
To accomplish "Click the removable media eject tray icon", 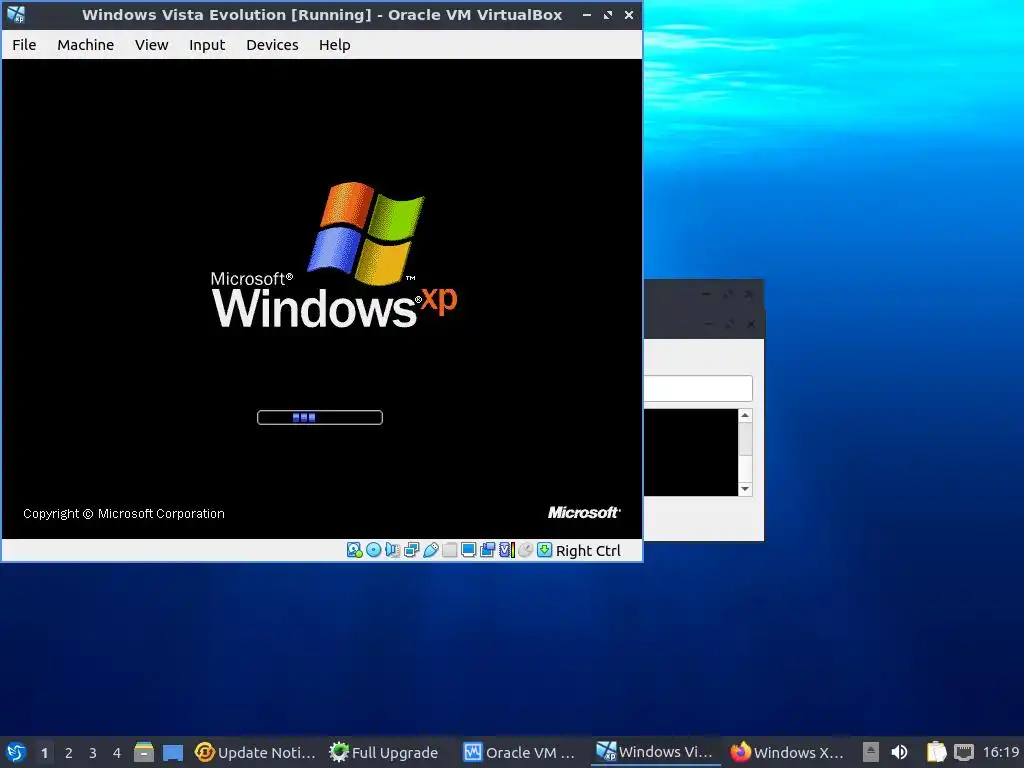I will tap(871, 752).
